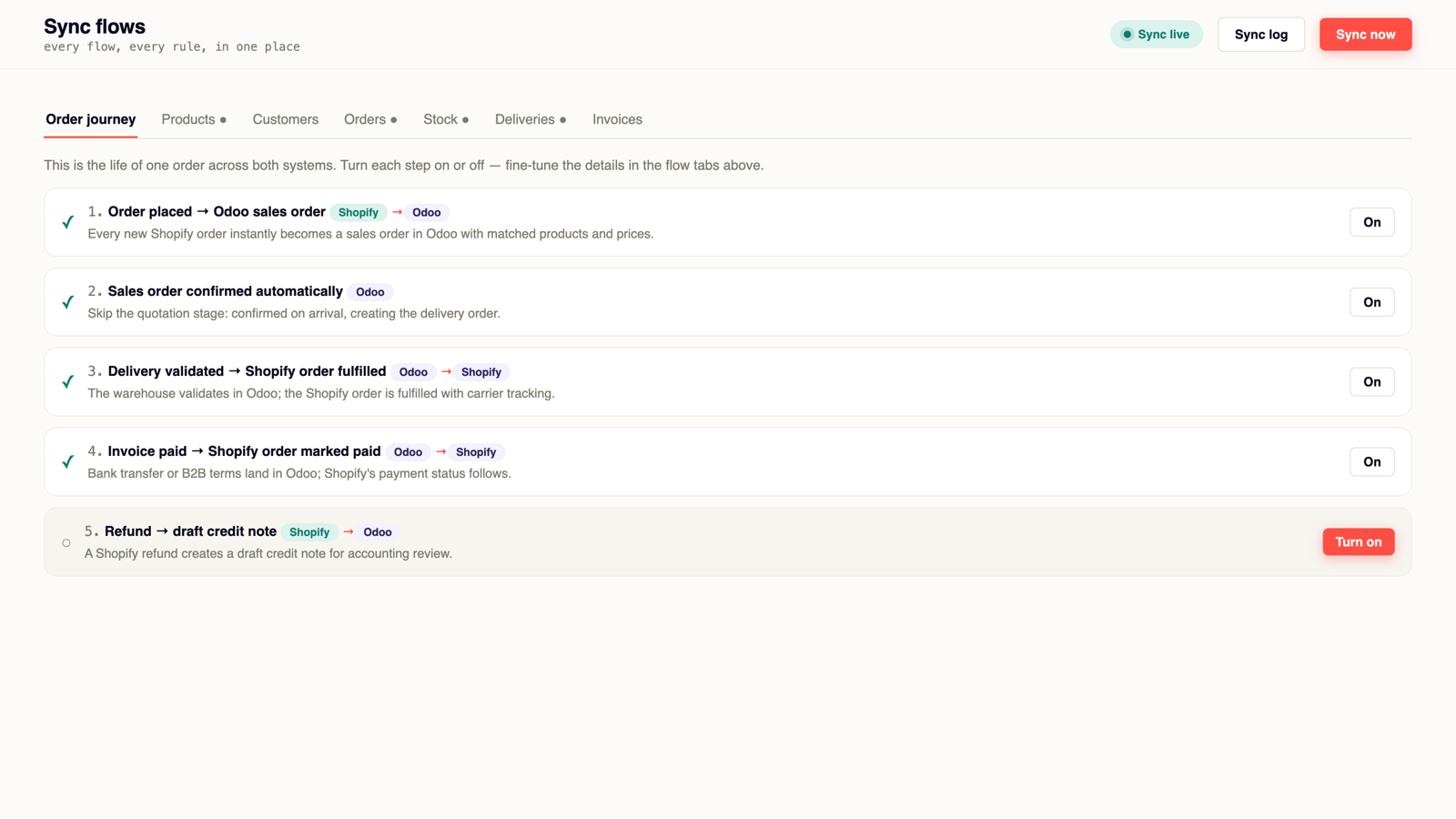Toggle the On switch for Sales order confirmed
The width and height of the screenshot is (1456, 819).
pyautogui.click(x=1372, y=302)
